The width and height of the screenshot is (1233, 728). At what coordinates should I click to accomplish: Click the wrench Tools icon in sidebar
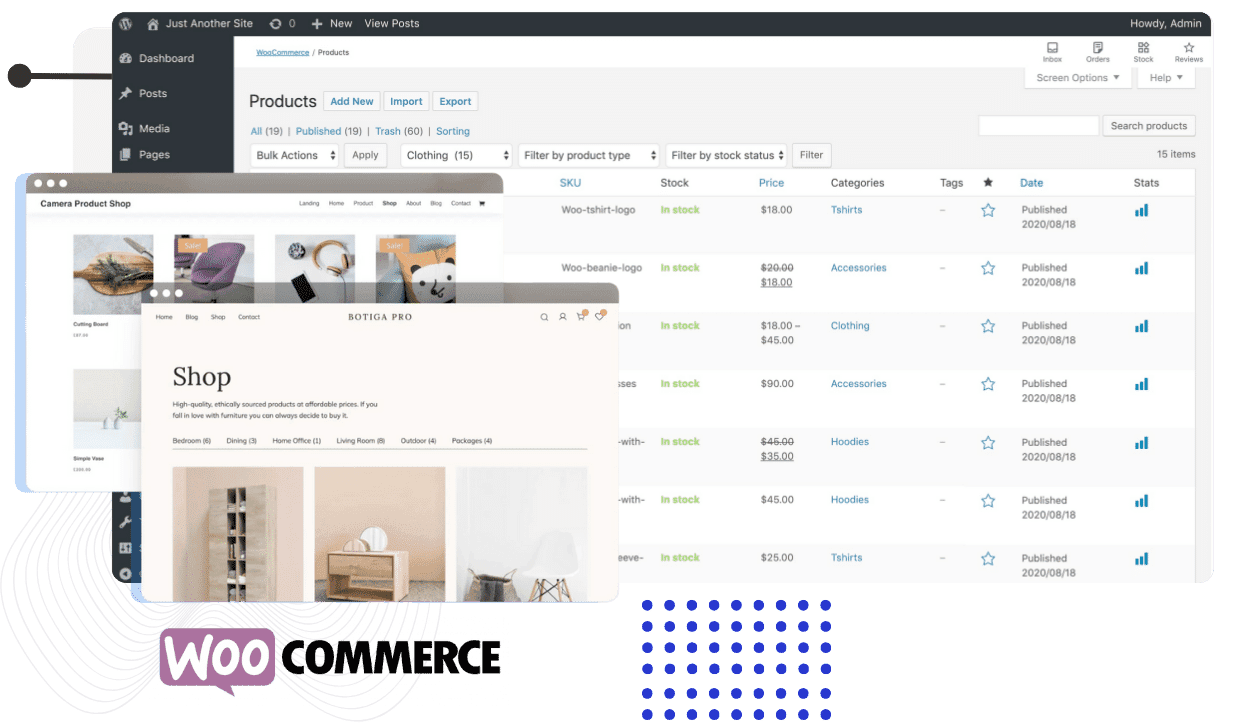pos(126,522)
